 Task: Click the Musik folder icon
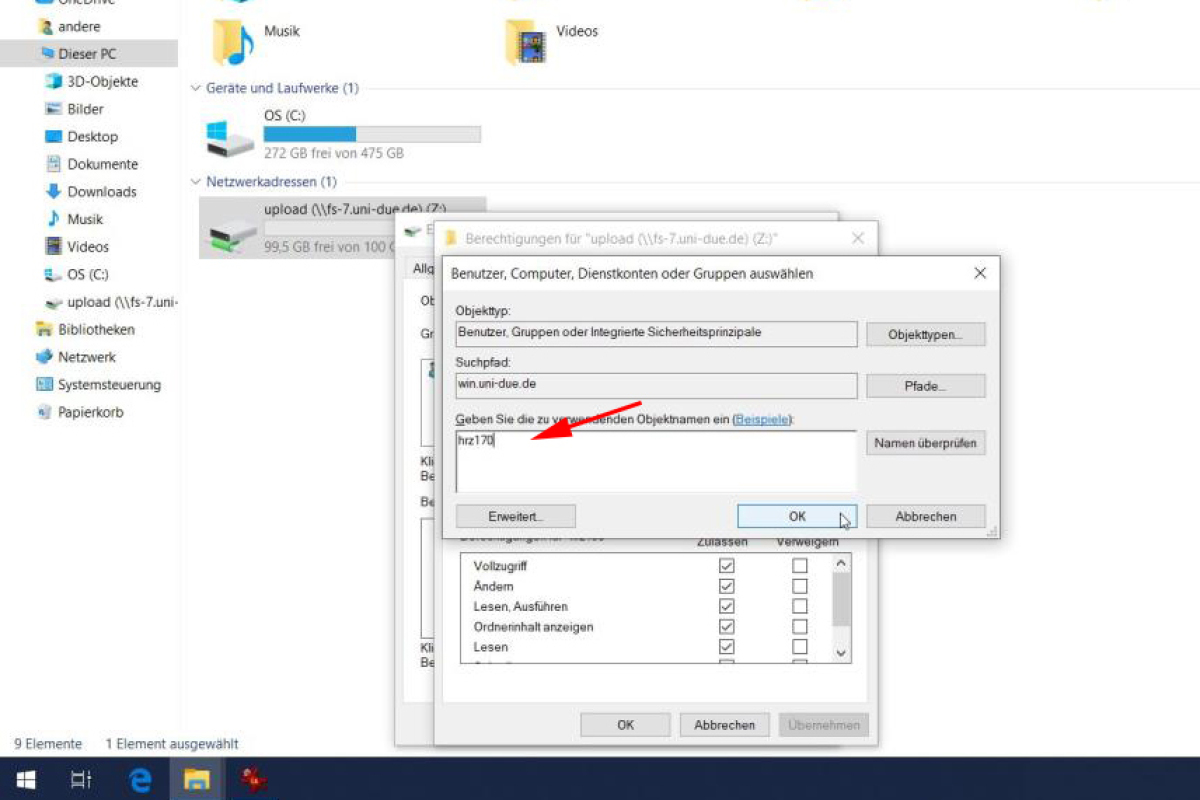coord(233,42)
